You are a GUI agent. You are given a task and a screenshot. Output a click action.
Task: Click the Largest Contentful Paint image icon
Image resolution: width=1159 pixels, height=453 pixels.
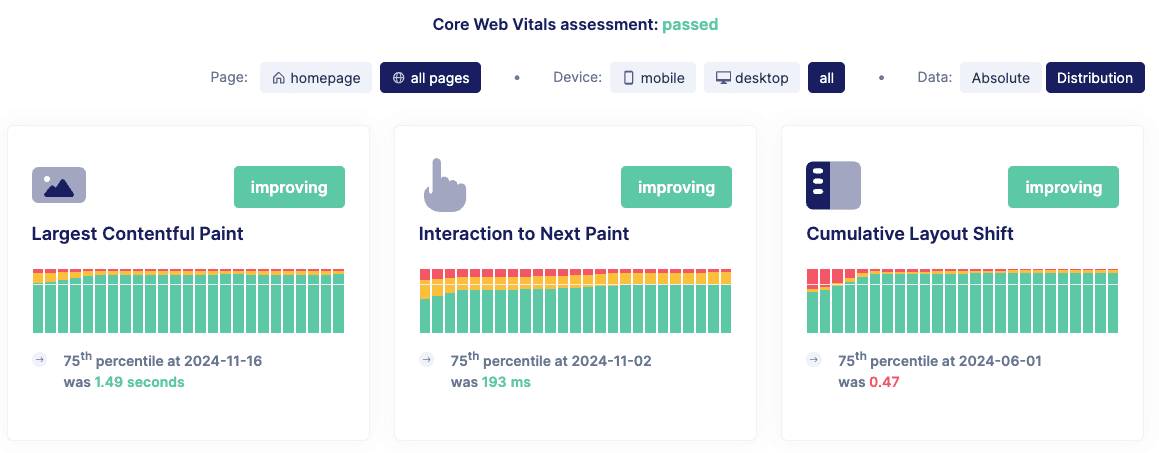pos(59,185)
